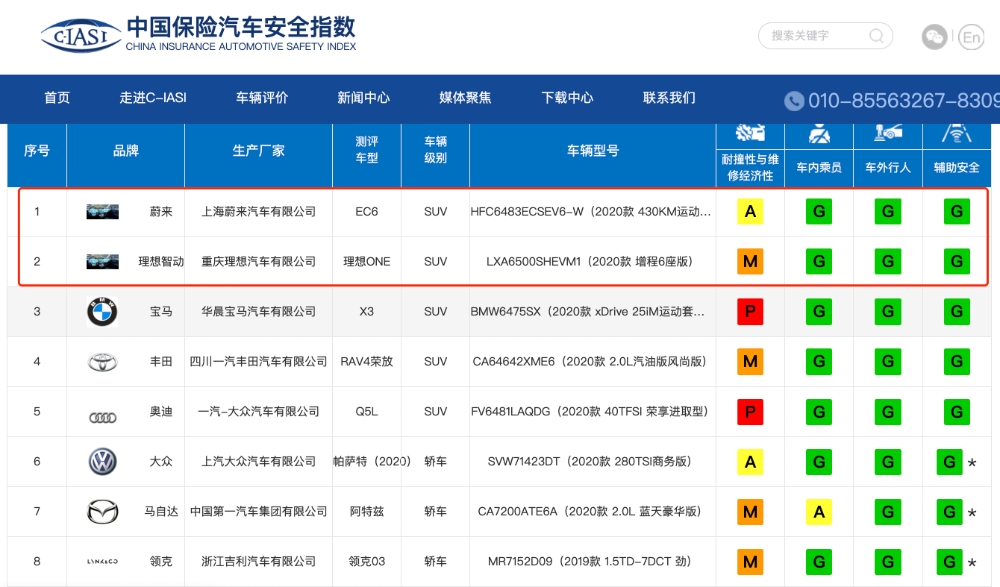Click the 蔚来 brand thumbnail image
1000x587 pixels.
coord(102,212)
